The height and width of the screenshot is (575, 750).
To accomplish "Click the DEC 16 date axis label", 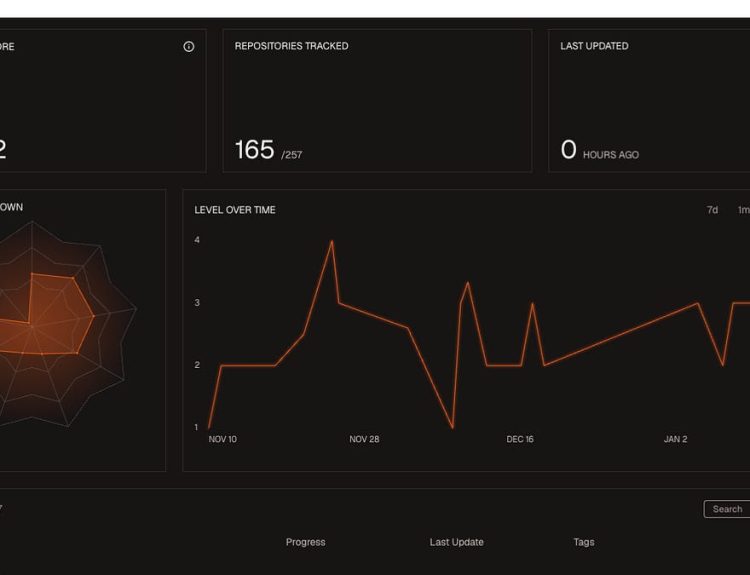I will pos(521,439).
